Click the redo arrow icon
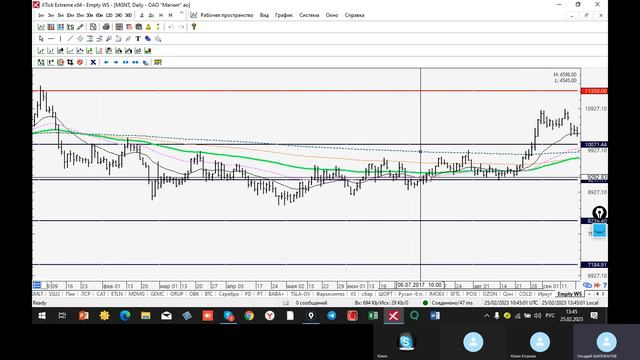 pyautogui.click(x=181, y=27)
